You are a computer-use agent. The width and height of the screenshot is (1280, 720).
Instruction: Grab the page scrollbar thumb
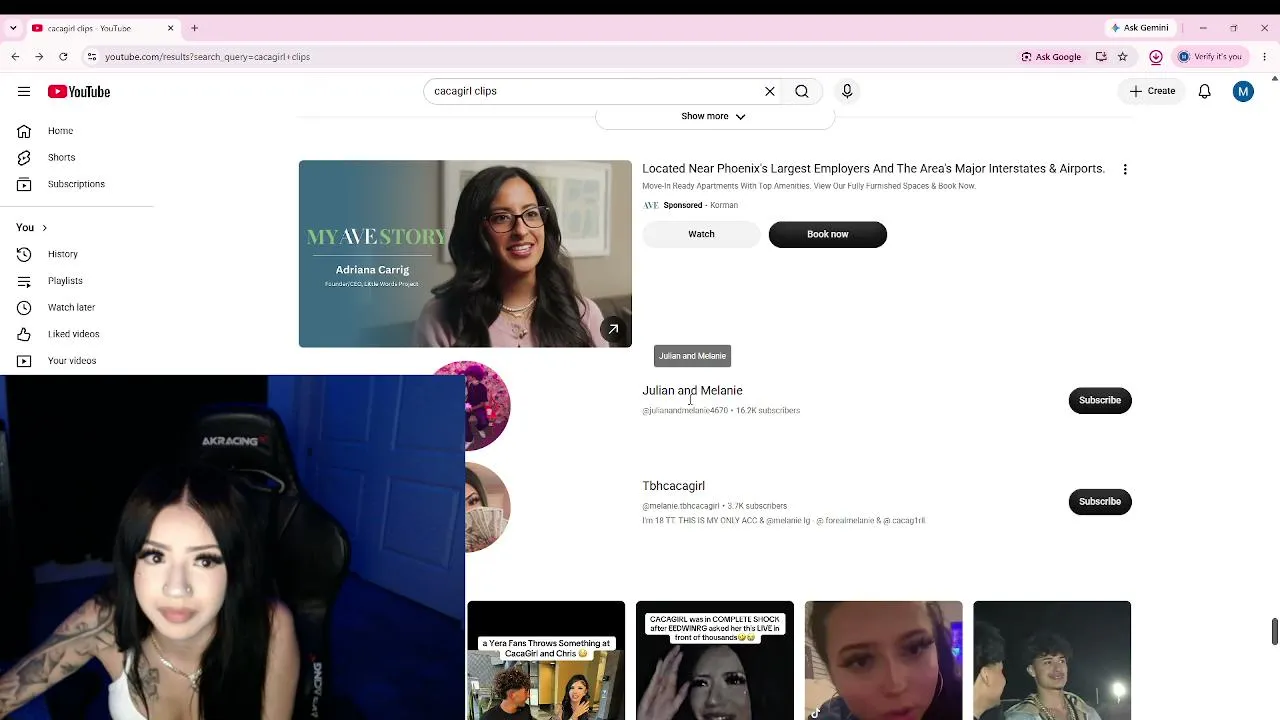[x=1274, y=632]
